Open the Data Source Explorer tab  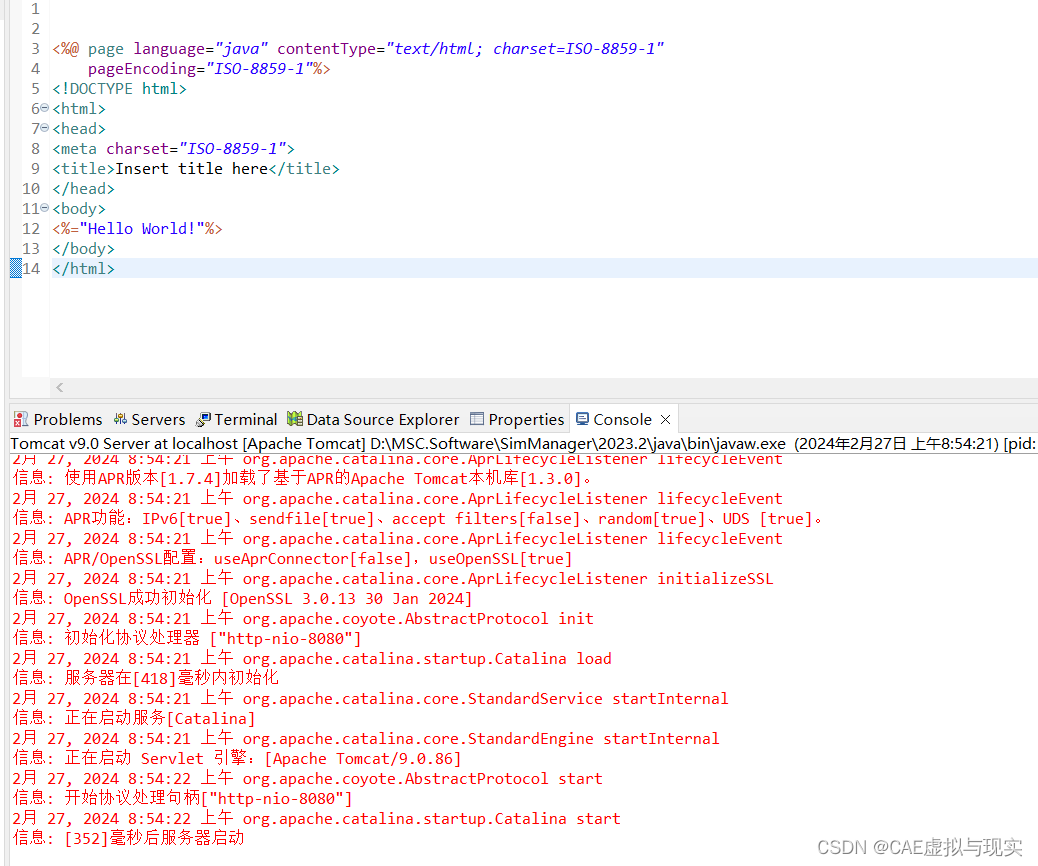[x=382, y=419]
